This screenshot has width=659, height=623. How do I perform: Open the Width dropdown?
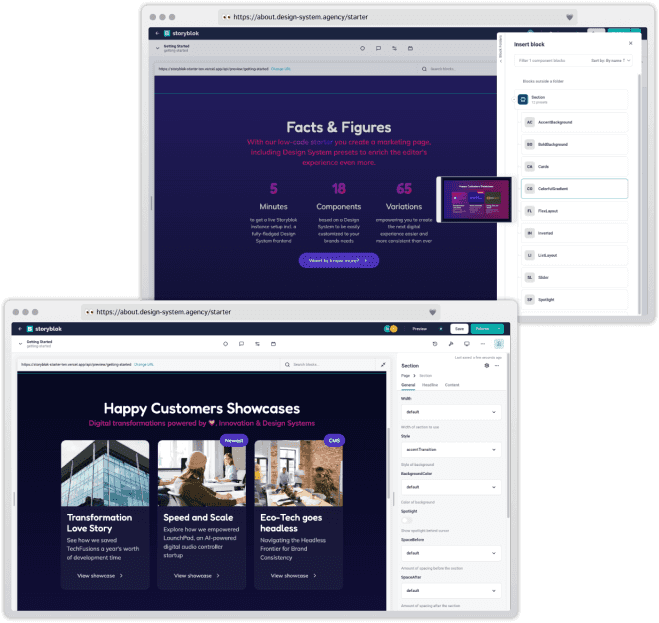(451, 412)
